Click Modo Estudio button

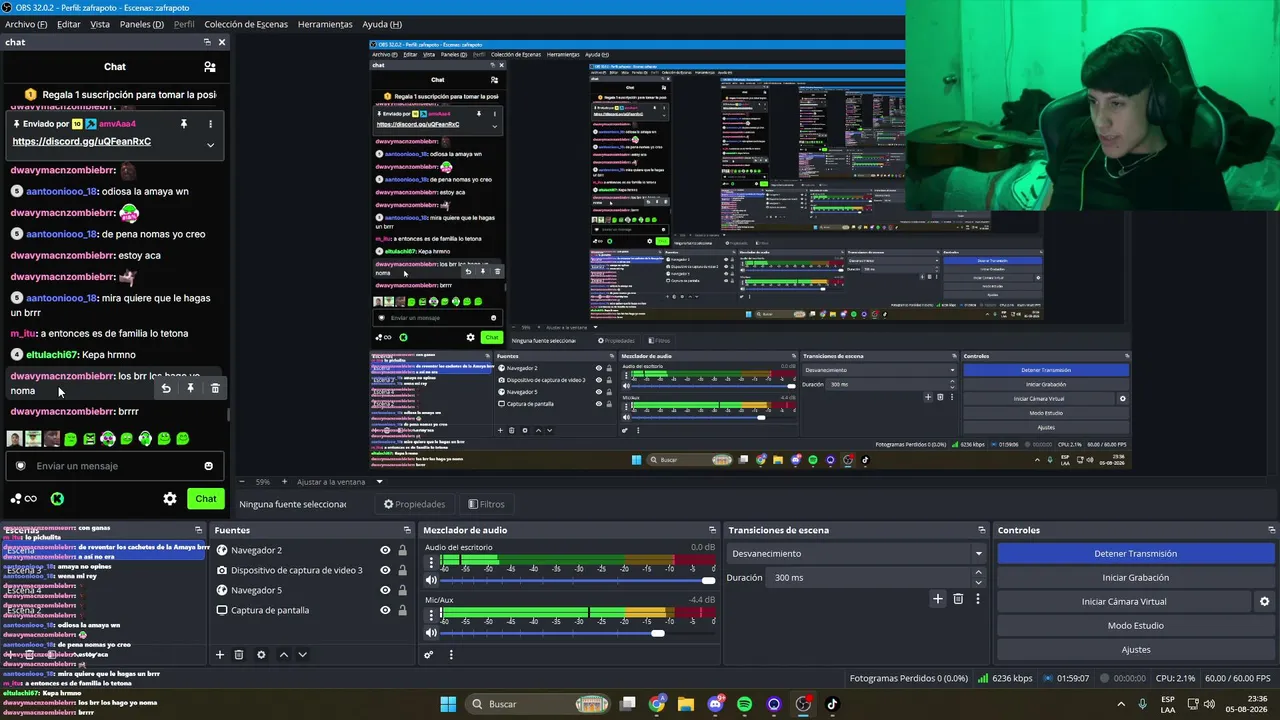click(1136, 626)
